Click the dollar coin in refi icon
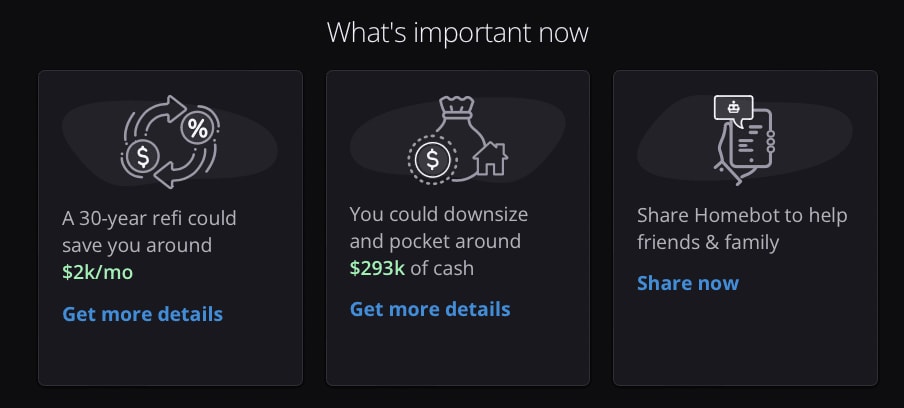 click(142, 157)
